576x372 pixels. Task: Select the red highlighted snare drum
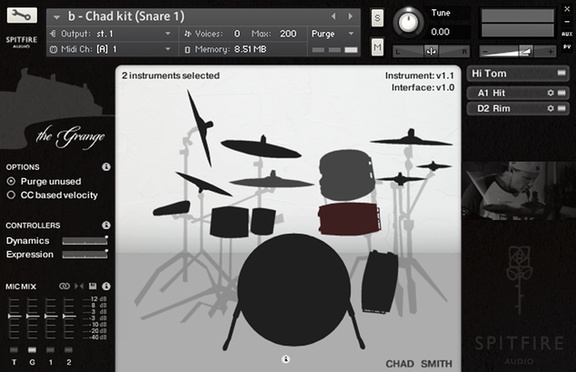click(x=349, y=219)
